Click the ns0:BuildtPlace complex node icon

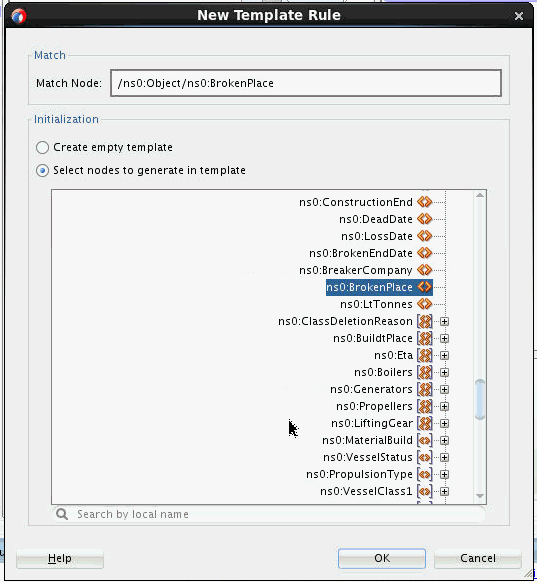[425, 339]
